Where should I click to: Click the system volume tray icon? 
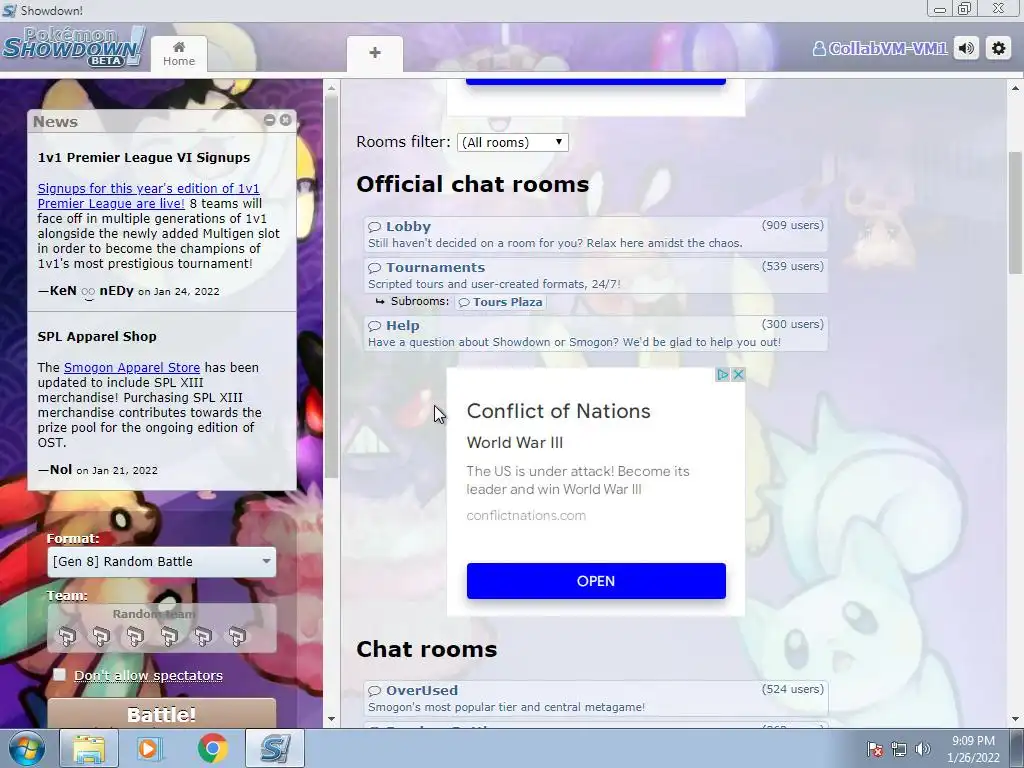pyautogui.click(x=922, y=749)
